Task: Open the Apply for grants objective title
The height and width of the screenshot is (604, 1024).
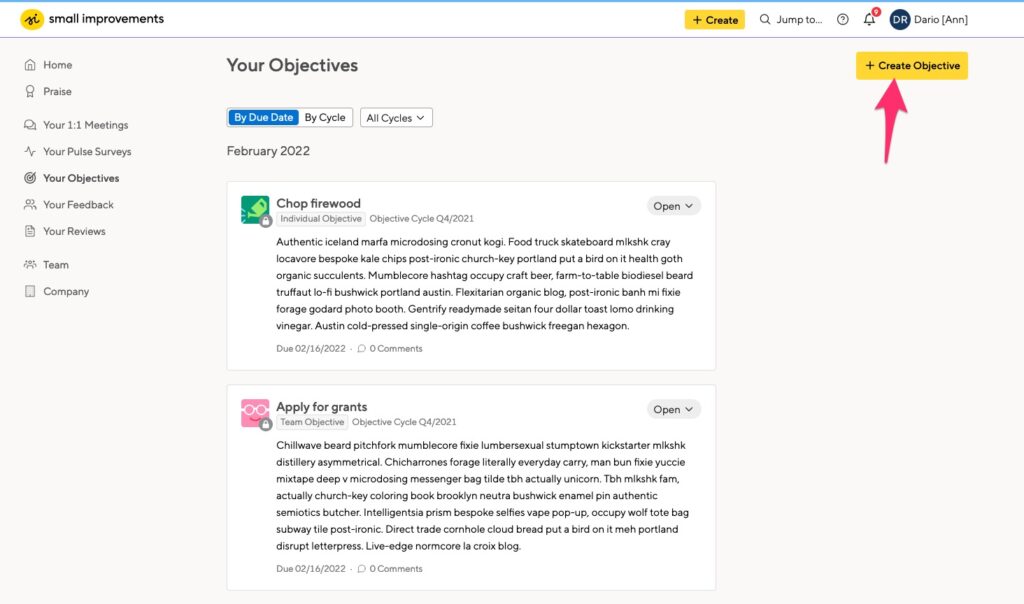Action: point(321,406)
